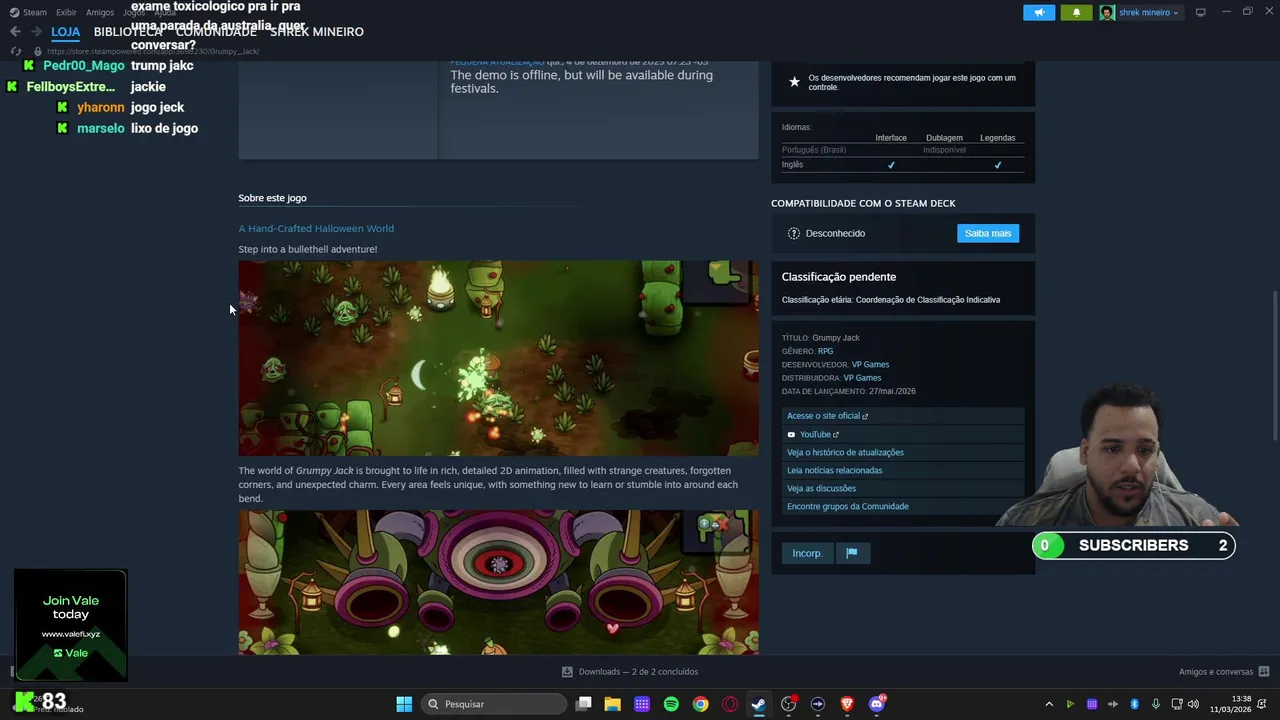Click the Incorp. button
Image resolution: width=1280 pixels, height=720 pixels.
tap(807, 553)
